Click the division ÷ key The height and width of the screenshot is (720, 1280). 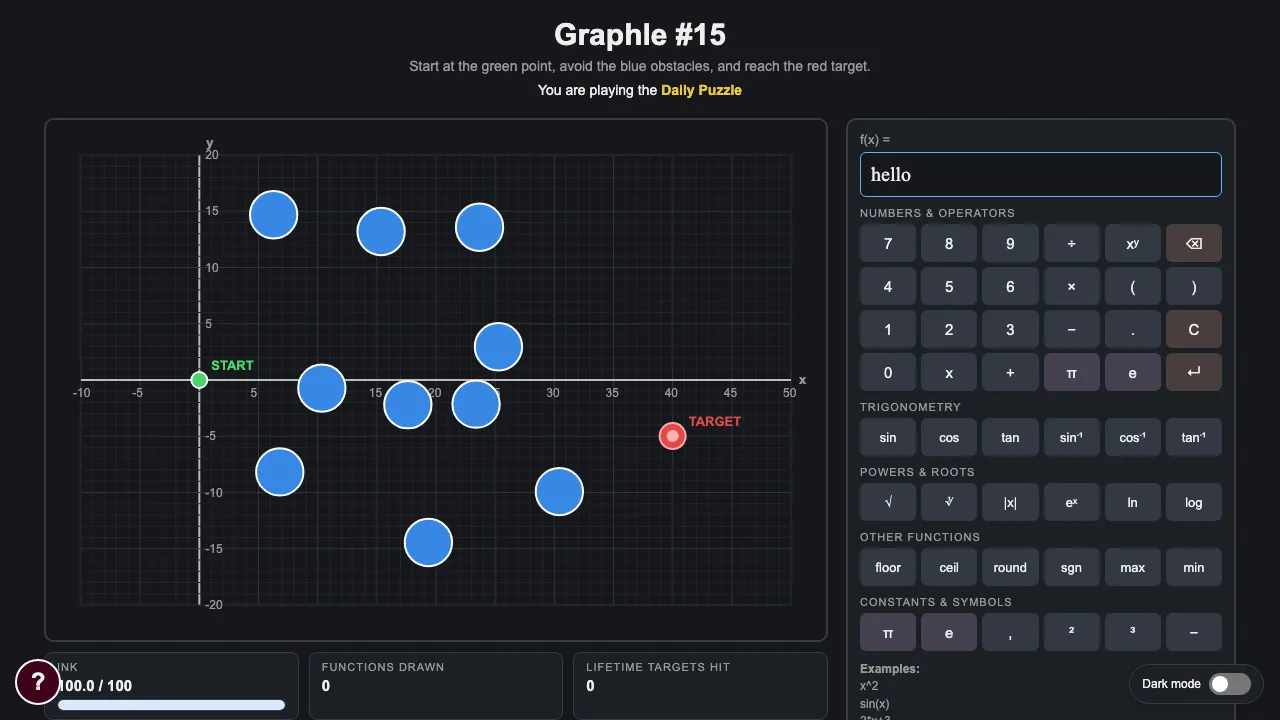click(x=1071, y=243)
